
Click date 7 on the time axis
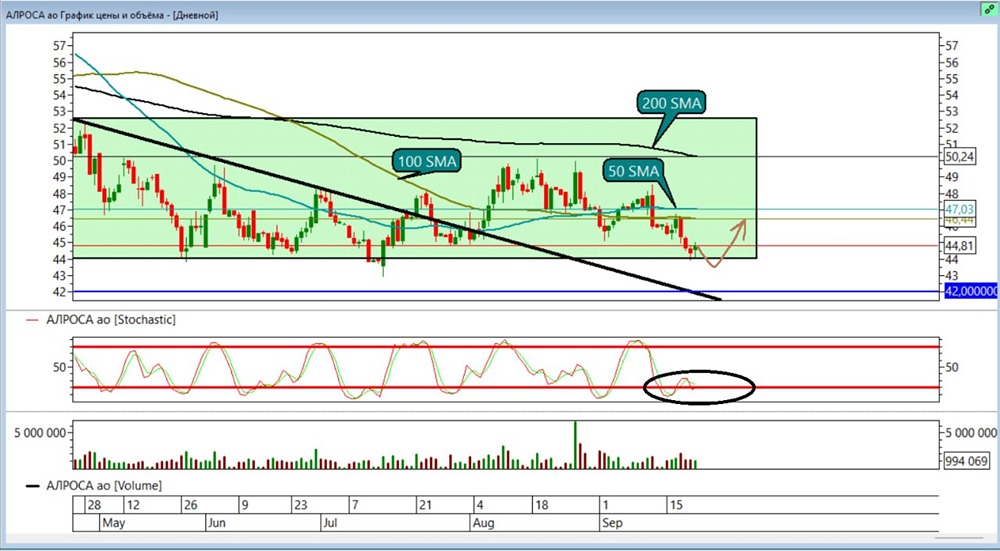pos(355,505)
